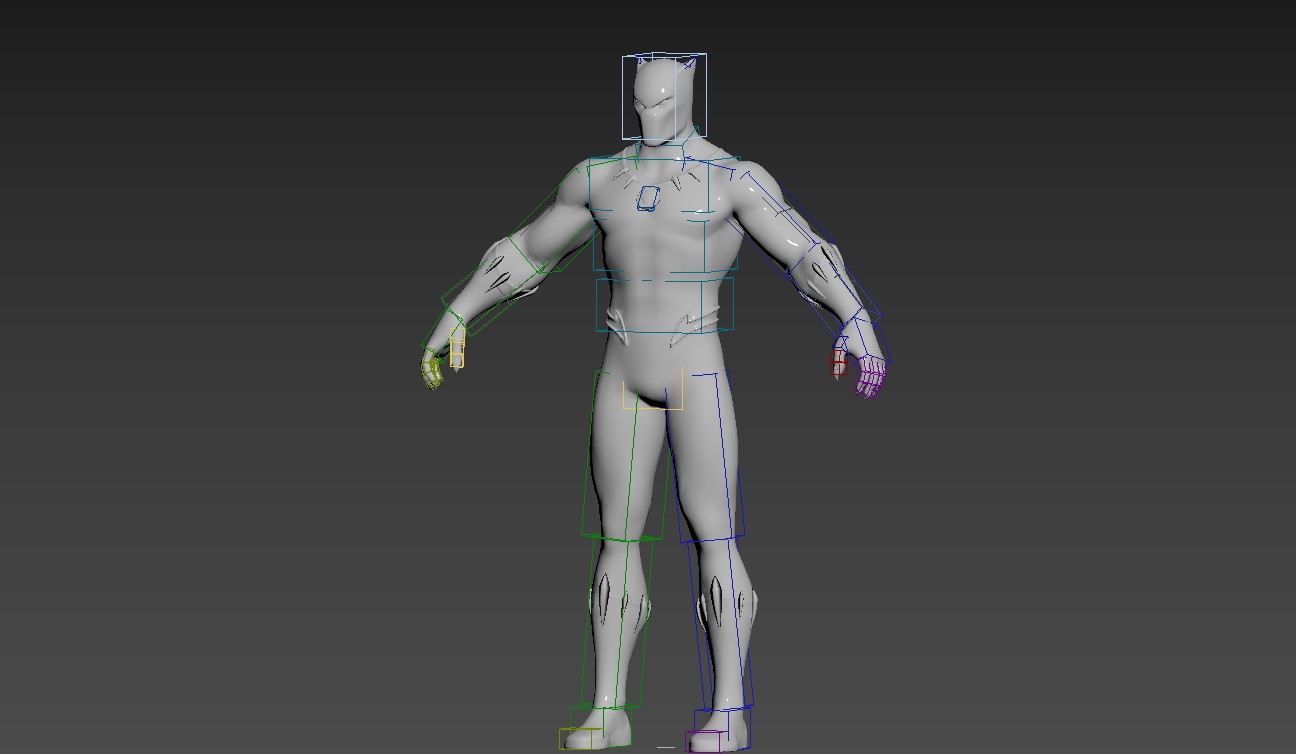Click the yellow pelvis bone at the crotch

653,402
